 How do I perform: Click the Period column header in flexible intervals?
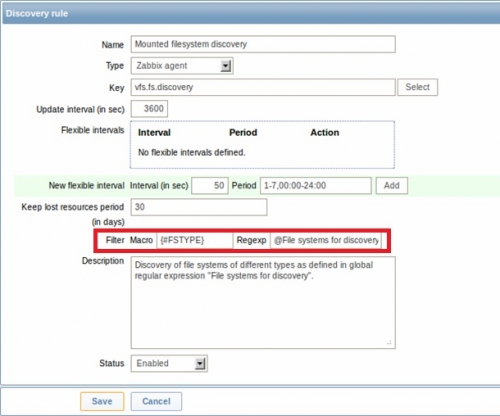pos(243,133)
